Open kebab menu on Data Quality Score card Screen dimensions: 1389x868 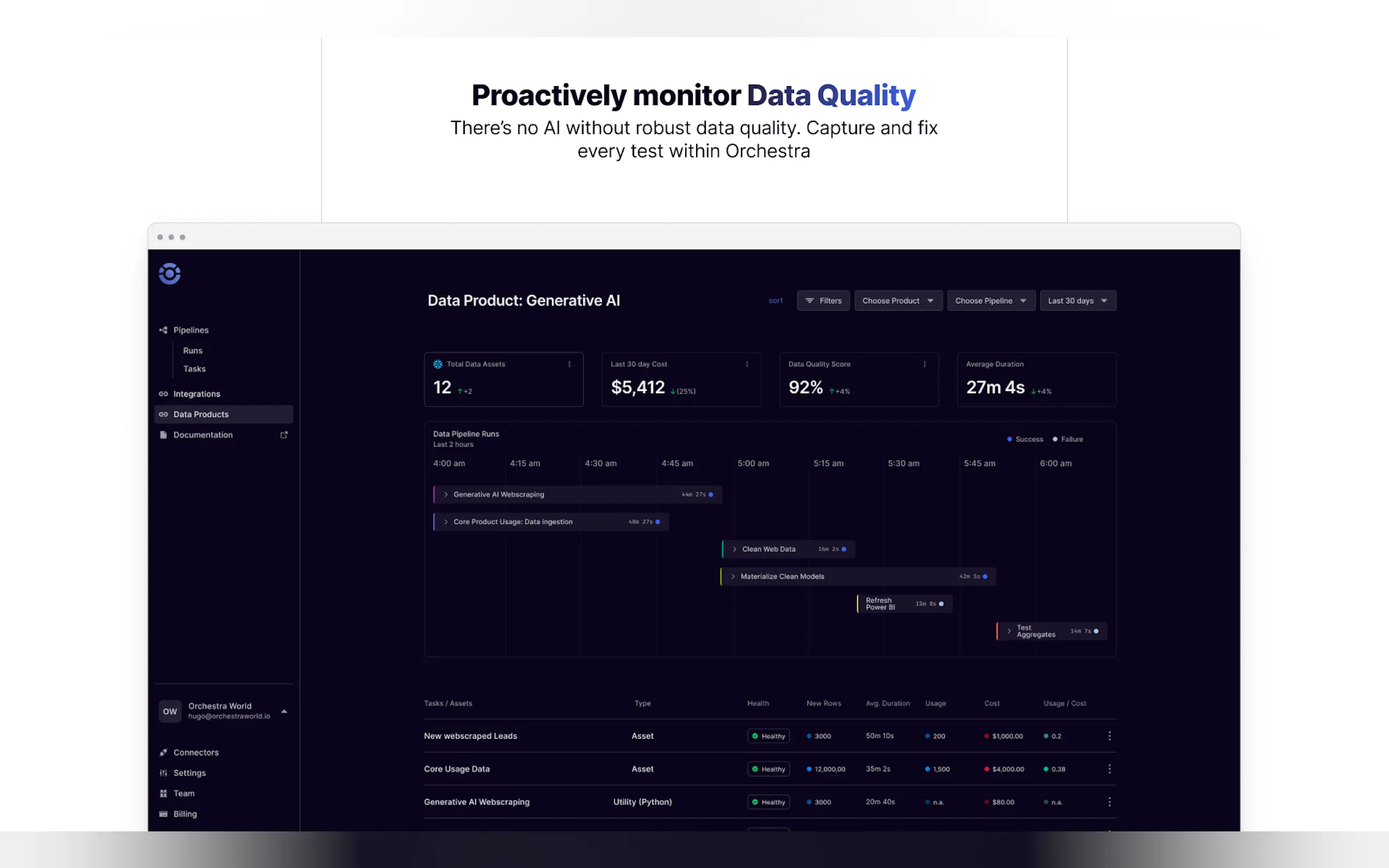(925, 365)
